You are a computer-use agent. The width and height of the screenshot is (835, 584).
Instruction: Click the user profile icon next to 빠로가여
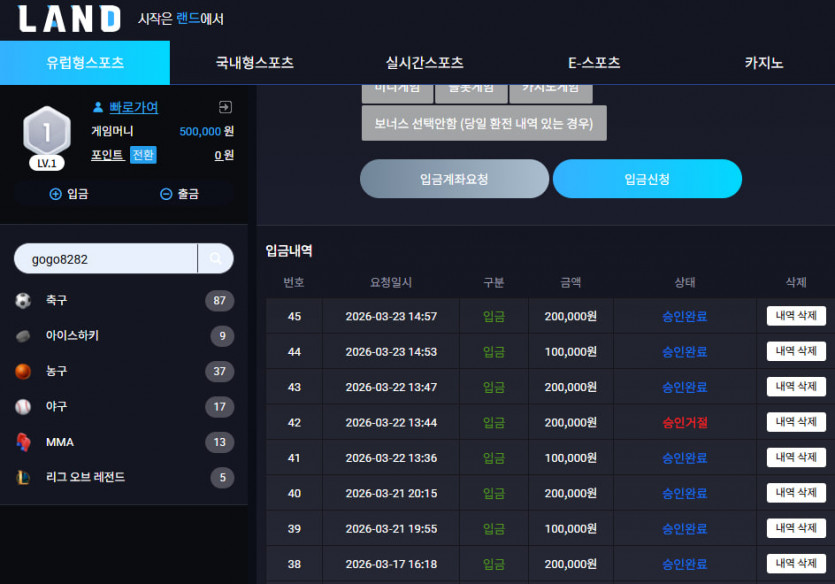[x=98, y=107]
